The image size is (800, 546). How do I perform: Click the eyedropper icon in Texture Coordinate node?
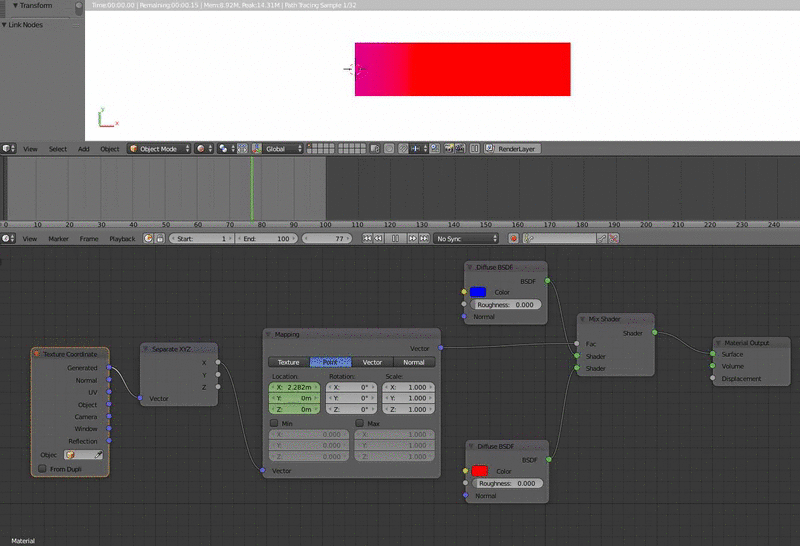pos(98,455)
